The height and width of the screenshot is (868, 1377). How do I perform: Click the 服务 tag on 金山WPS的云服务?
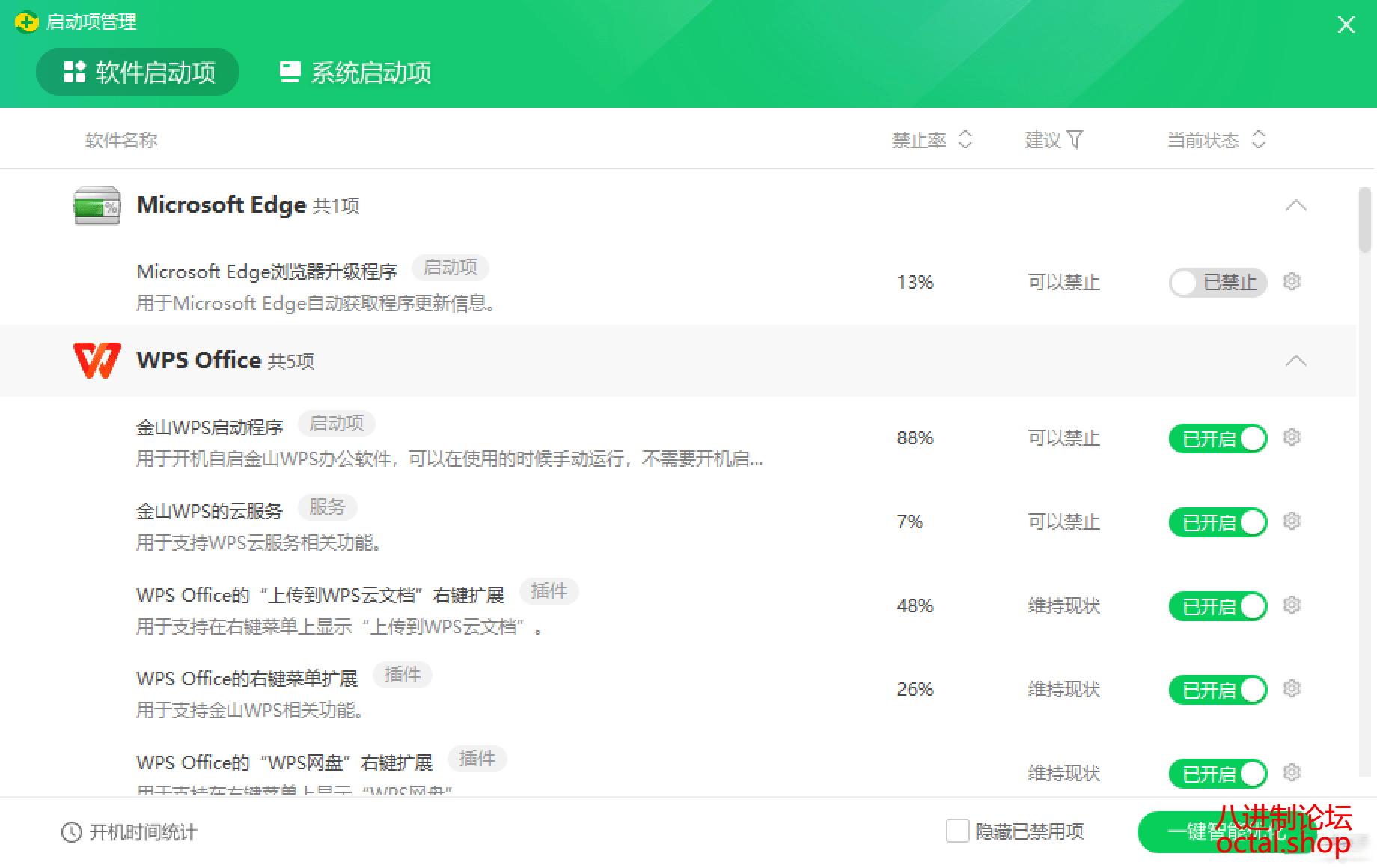click(x=328, y=507)
